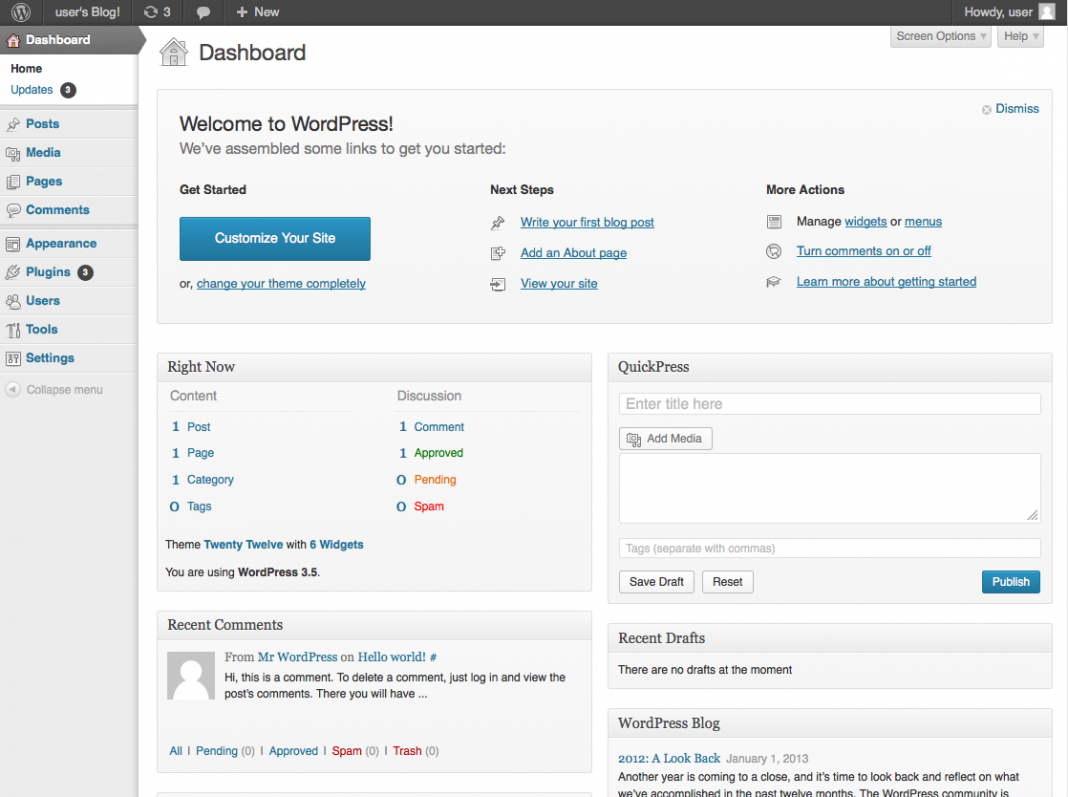
Task: Click the Media icon in sidebar
Action: [x=13, y=153]
